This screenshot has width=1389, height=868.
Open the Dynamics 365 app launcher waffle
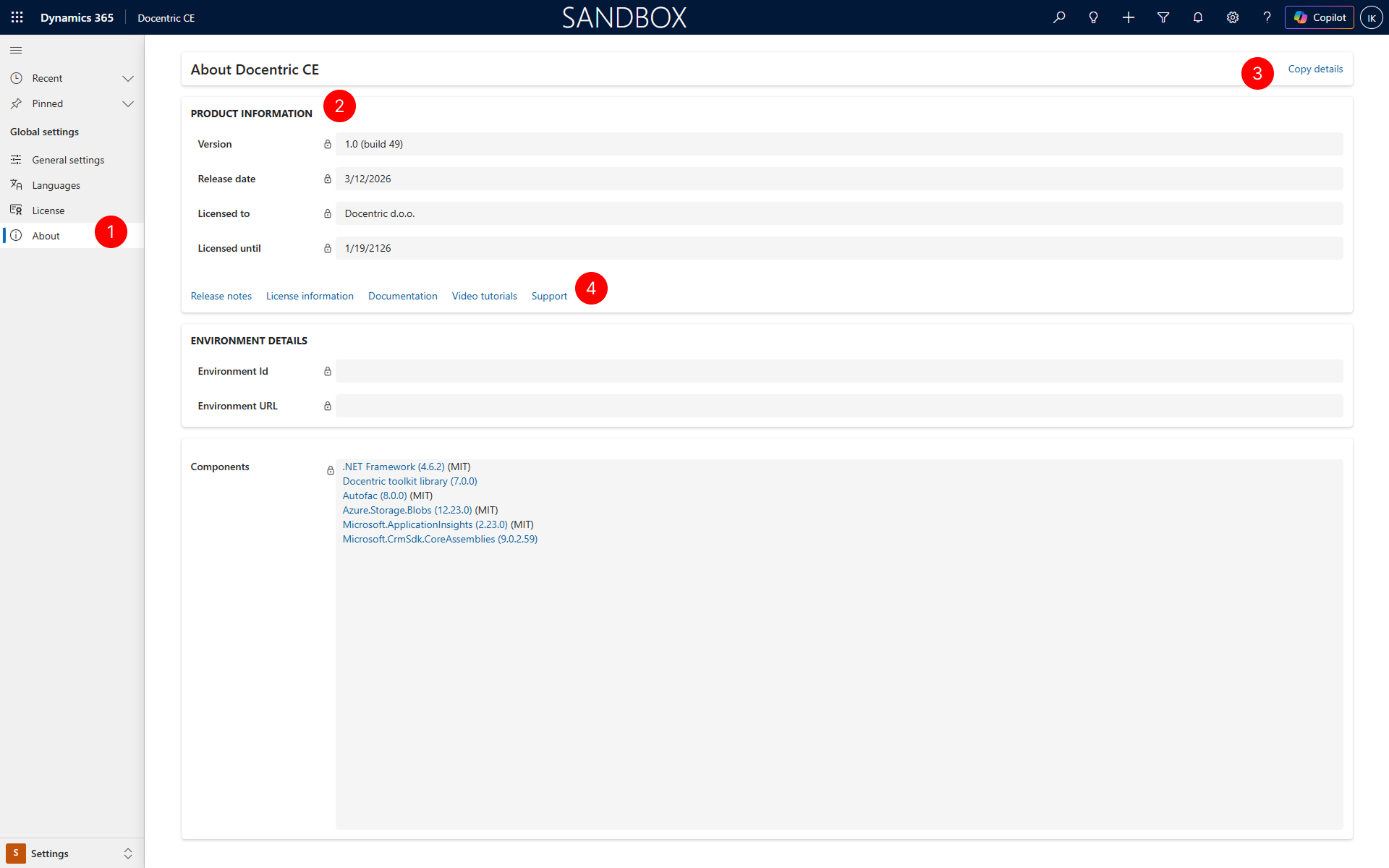[17, 17]
